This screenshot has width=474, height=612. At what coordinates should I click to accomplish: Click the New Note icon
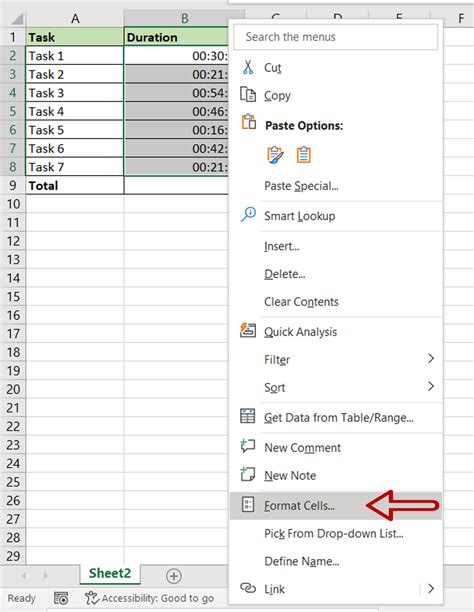point(248,474)
